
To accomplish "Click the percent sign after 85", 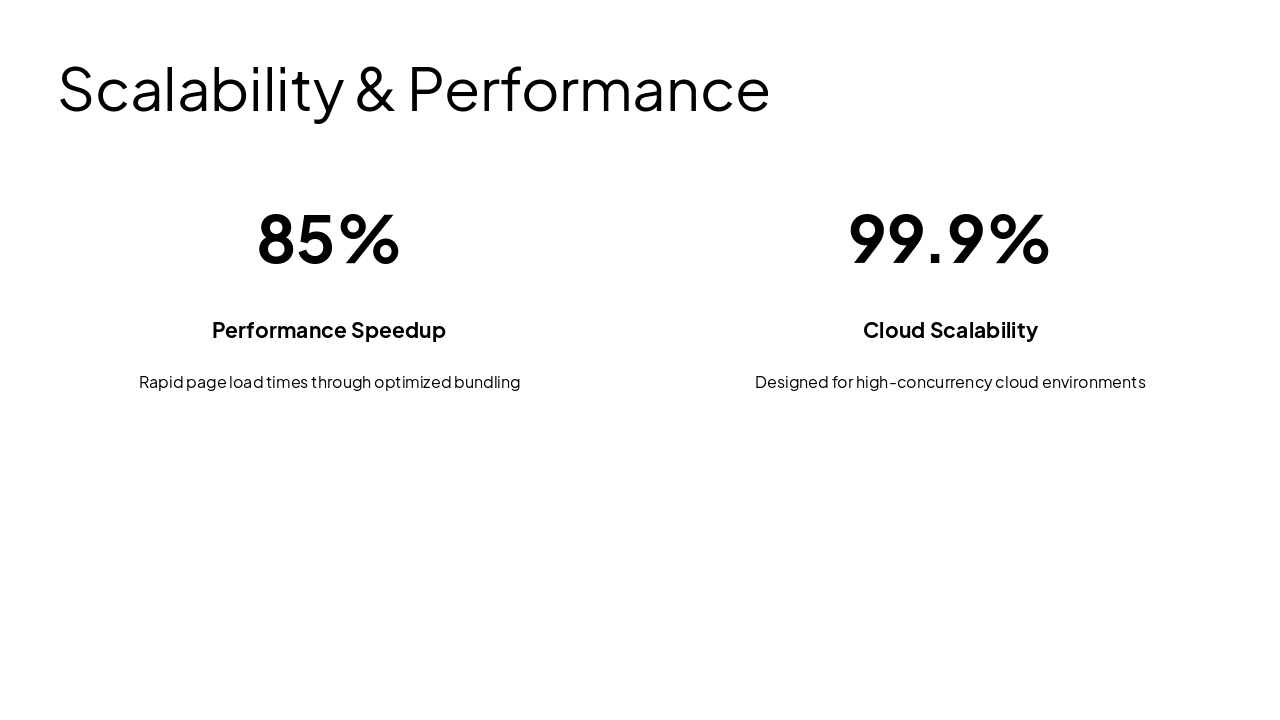I will click(369, 240).
